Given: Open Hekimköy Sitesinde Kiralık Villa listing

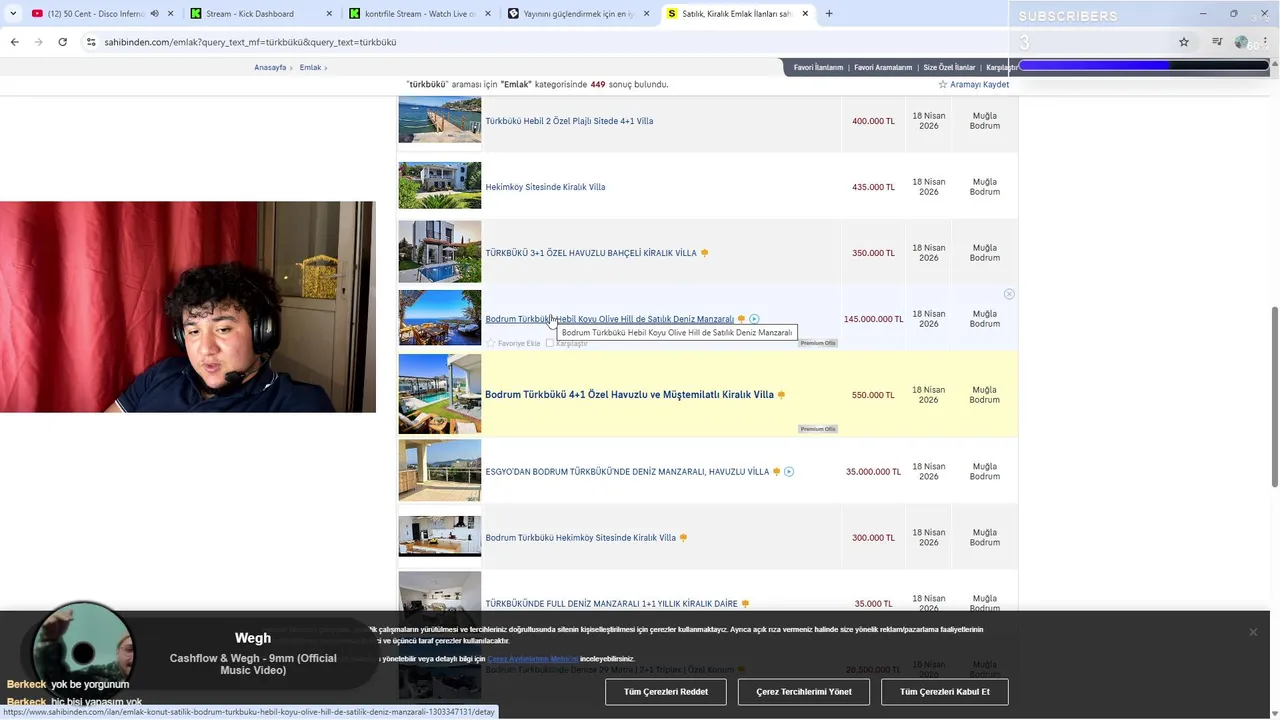Looking at the screenshot, I should pyautogui.click(x=545, y=187).
